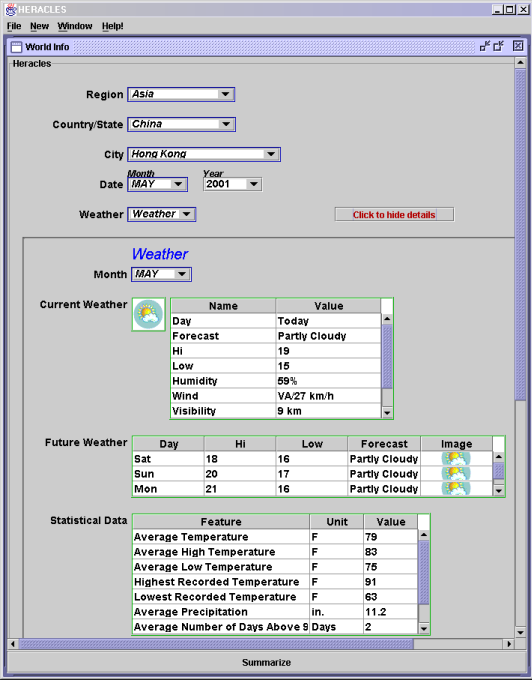Open the New menu
This screenshot has height=684, width=532.
(39, 26)
